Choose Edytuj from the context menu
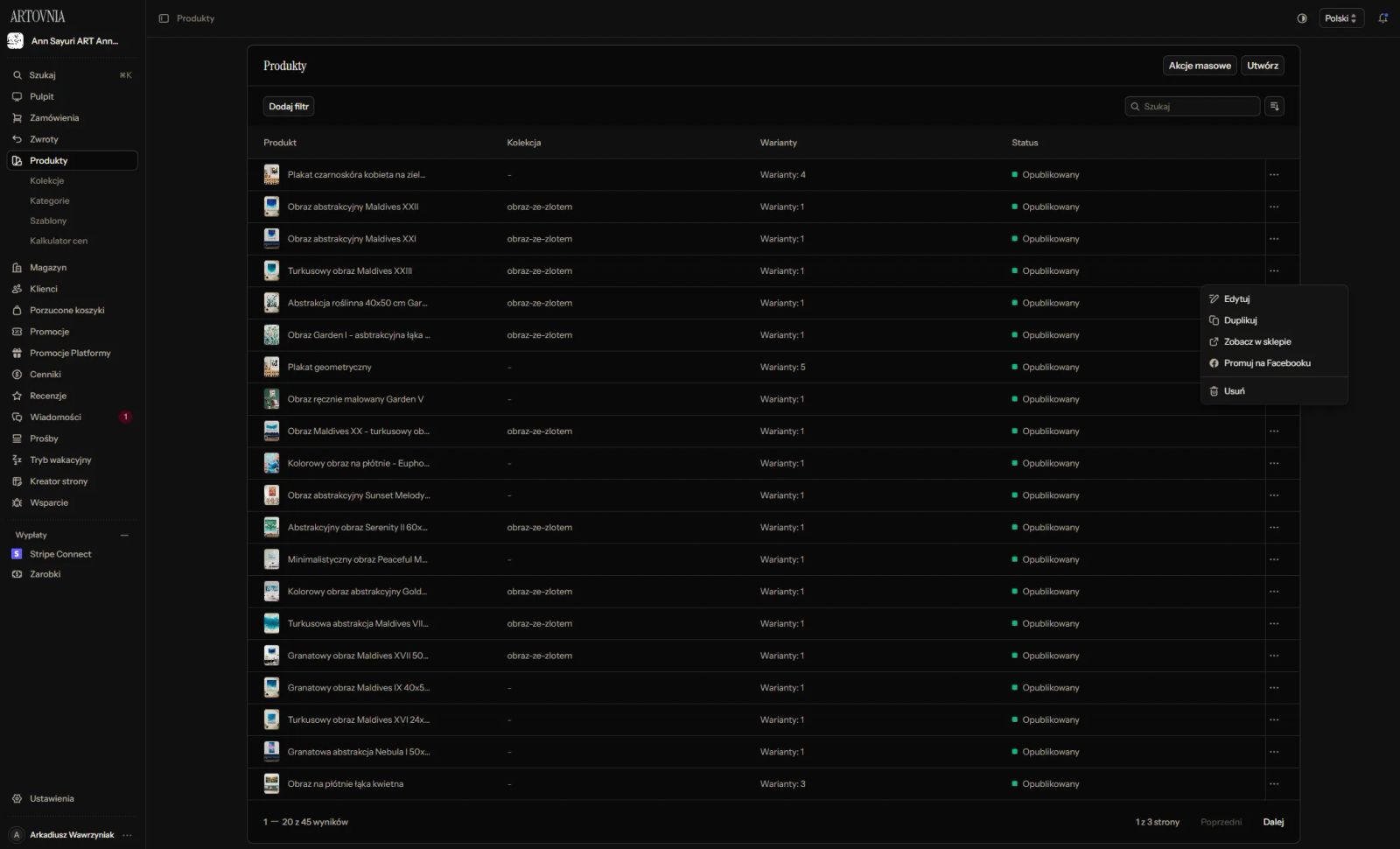 1274,299
